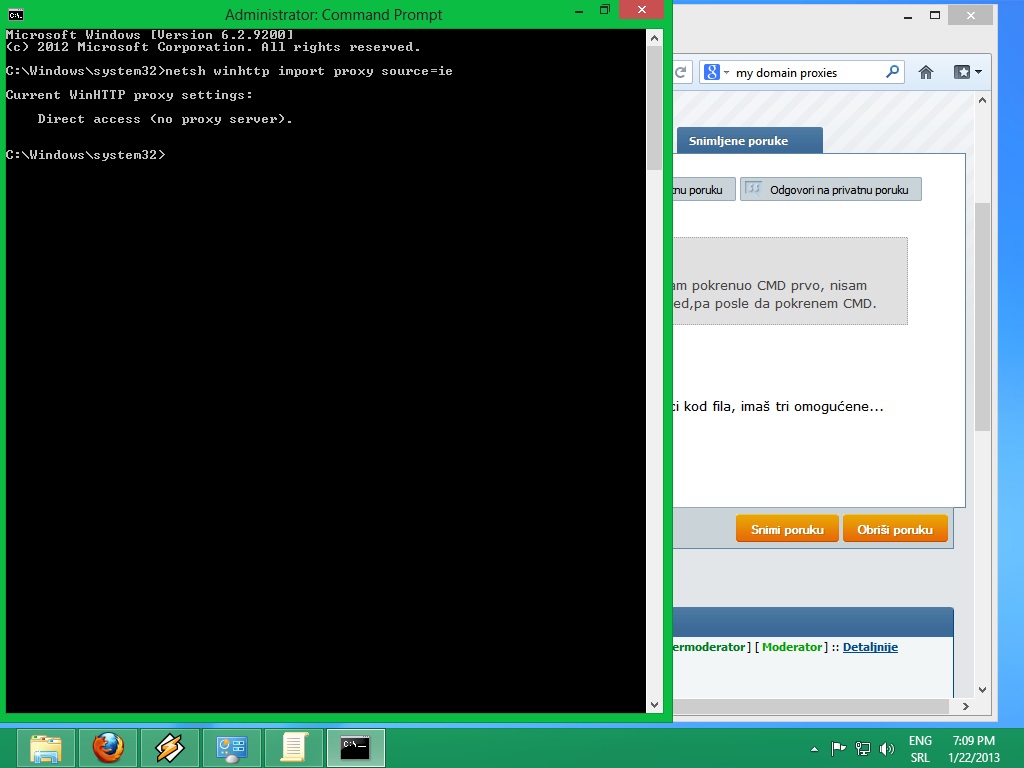The height and width of the screenshot is (768, 1024).
Task: Open the Detaljnije link
Action: point(870,647)
